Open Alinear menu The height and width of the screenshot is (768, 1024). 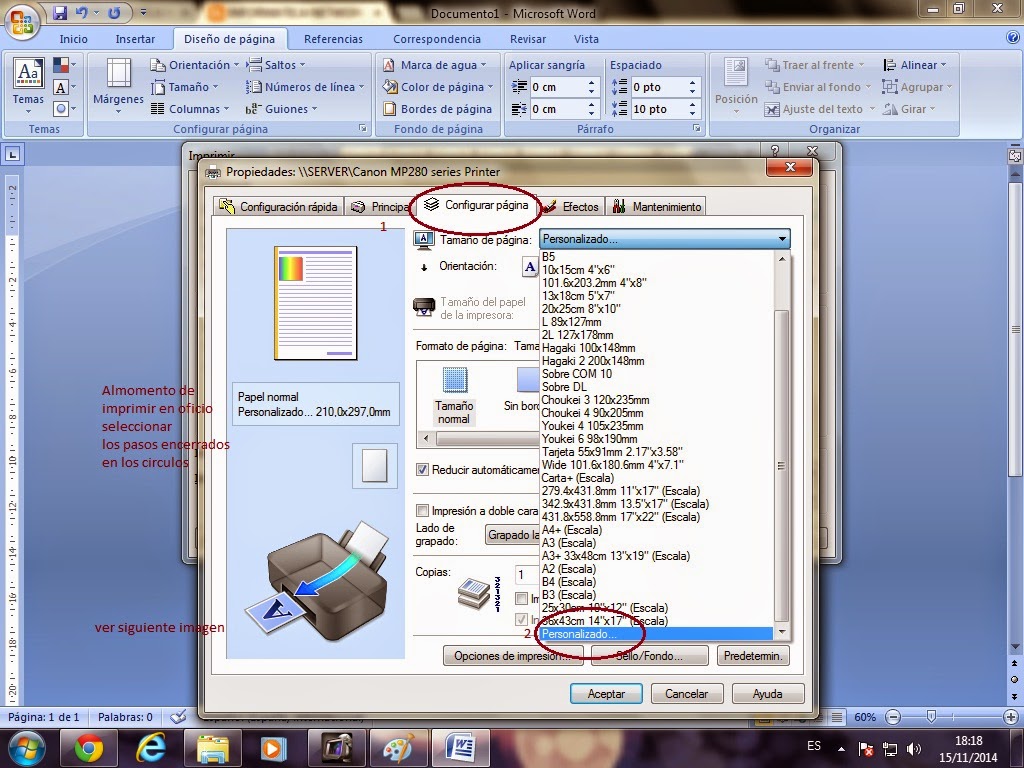(914, 65)
